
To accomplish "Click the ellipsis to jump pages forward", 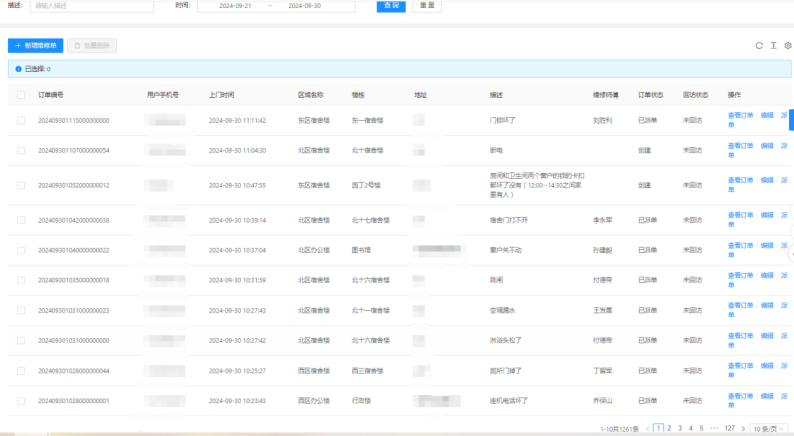I will tap(713, 428).
